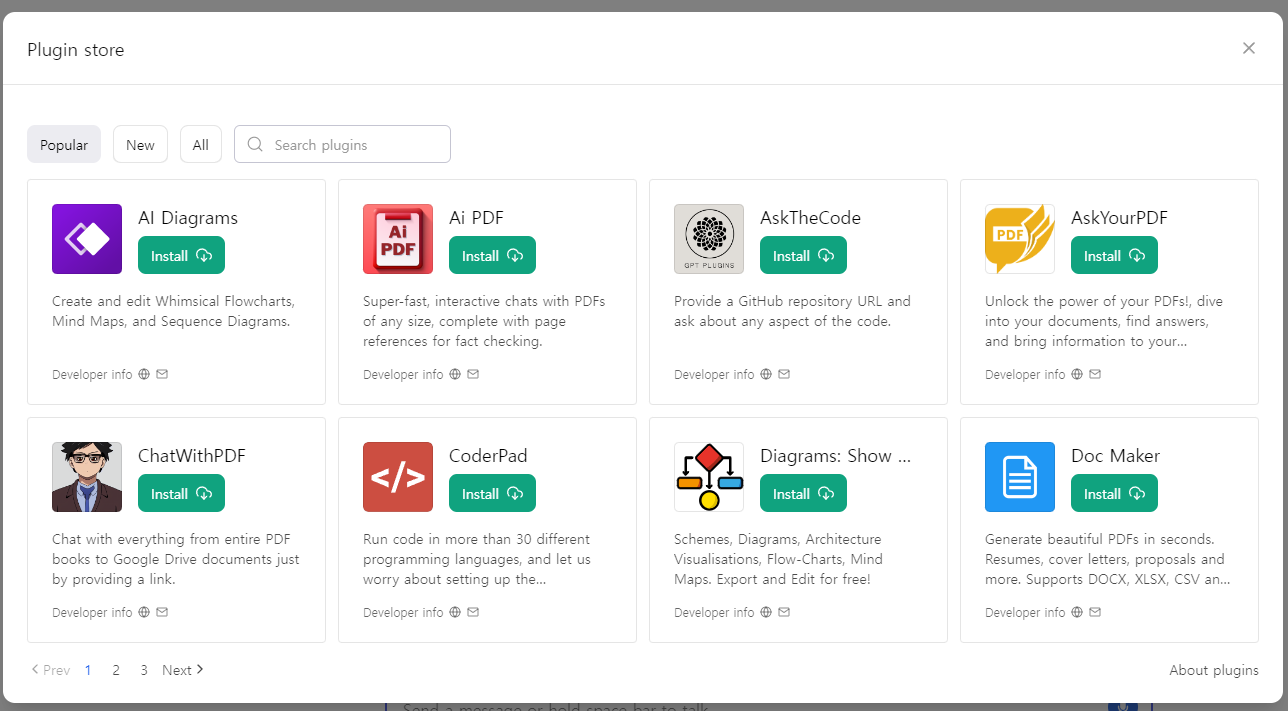
Task: Open CoderPad developer website globe icon
Action: click(x=455, y=612)
